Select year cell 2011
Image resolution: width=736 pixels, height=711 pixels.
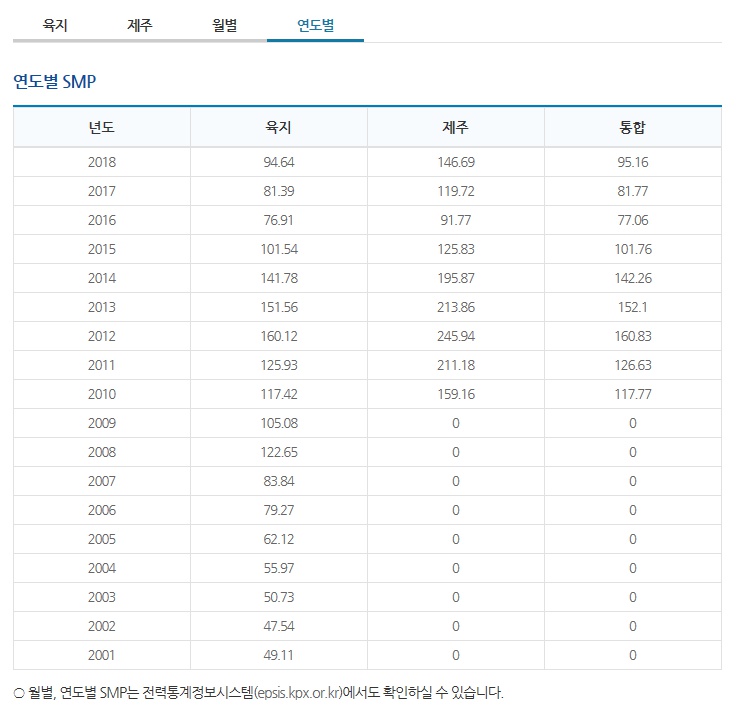(x=101, y=366)
